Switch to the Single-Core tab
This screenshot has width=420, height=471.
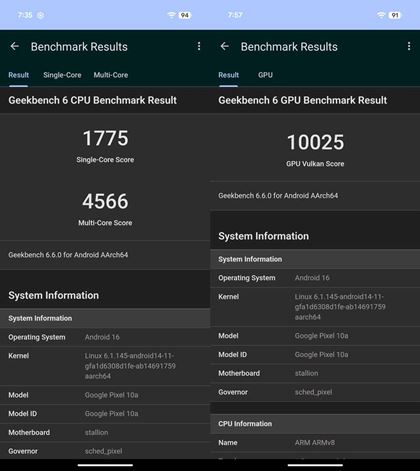point(62,75)
